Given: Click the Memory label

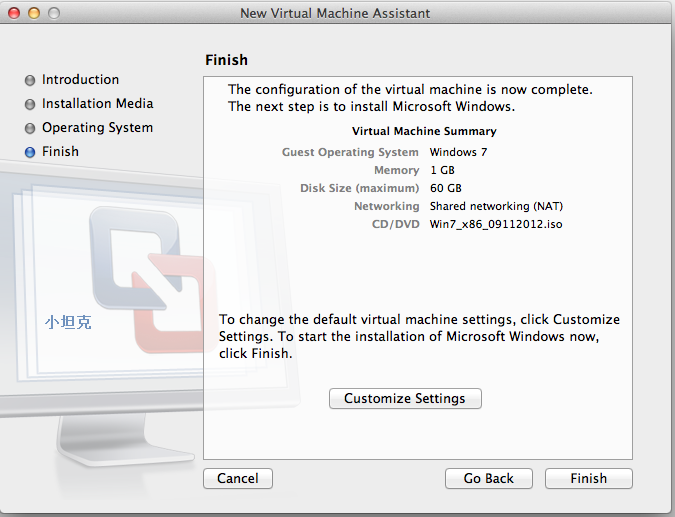Looking at the screenshot, I should (396, 170).
